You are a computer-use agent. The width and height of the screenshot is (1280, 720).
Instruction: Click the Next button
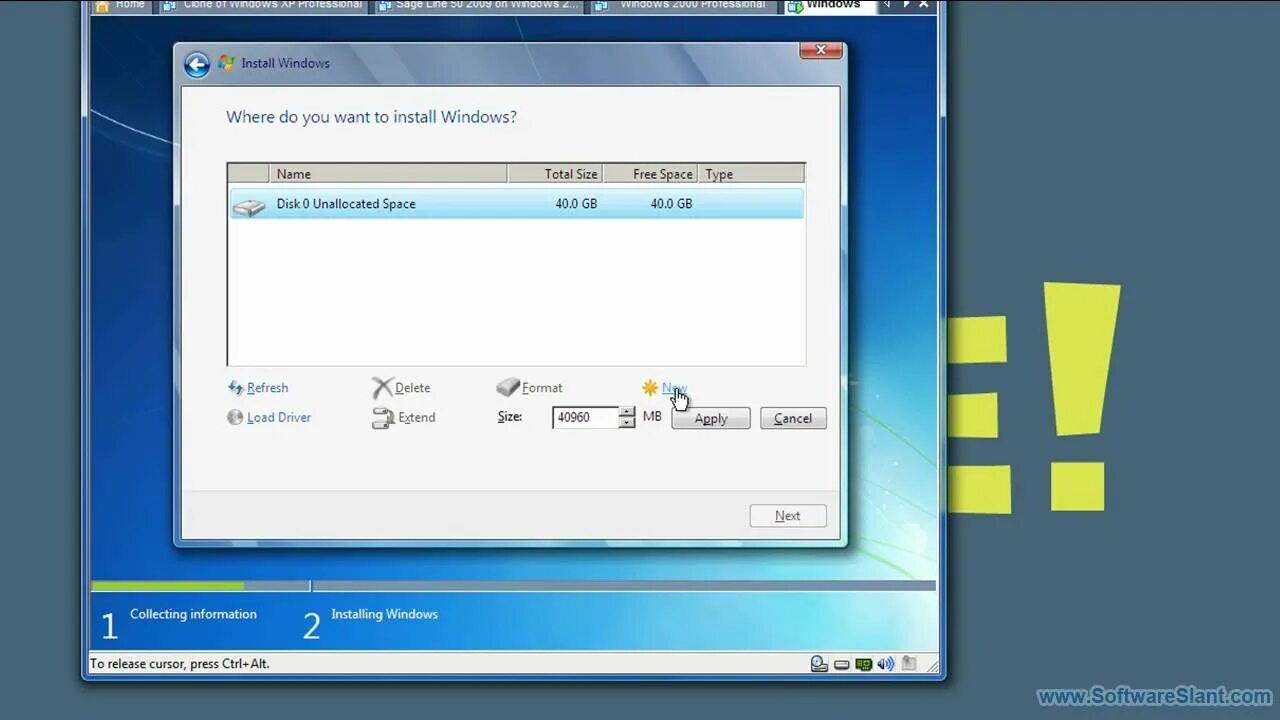tap(788, 516)
